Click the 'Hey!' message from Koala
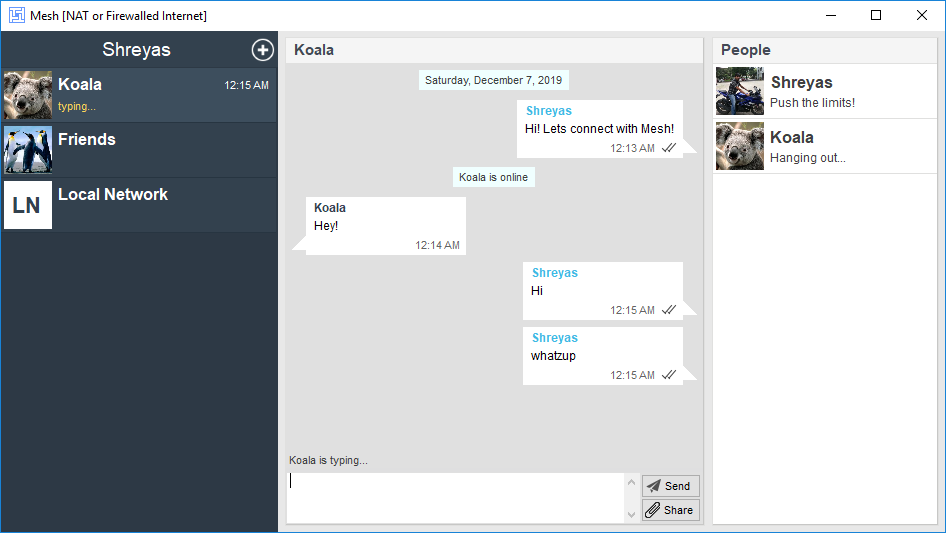The height and width of the screenshot is (533, 946). (385, 226)
